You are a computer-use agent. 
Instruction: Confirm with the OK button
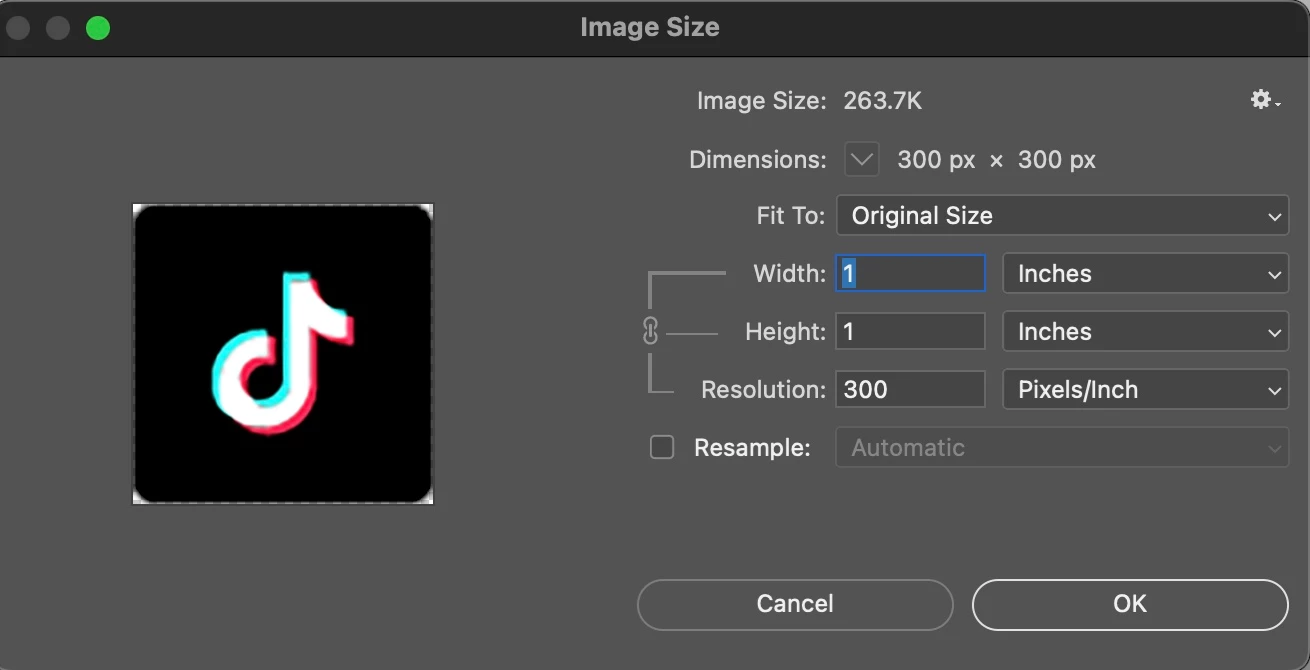[1130, 604]
